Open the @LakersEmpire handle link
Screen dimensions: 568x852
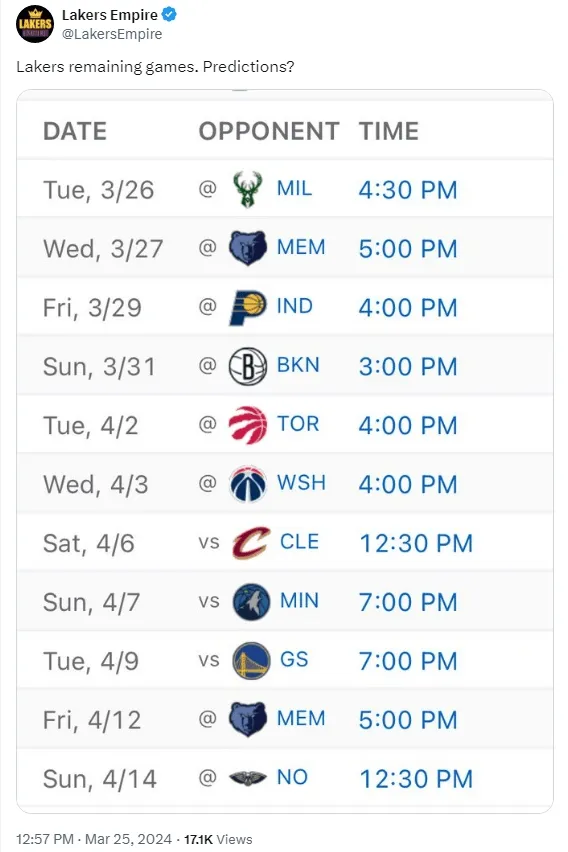112,34
